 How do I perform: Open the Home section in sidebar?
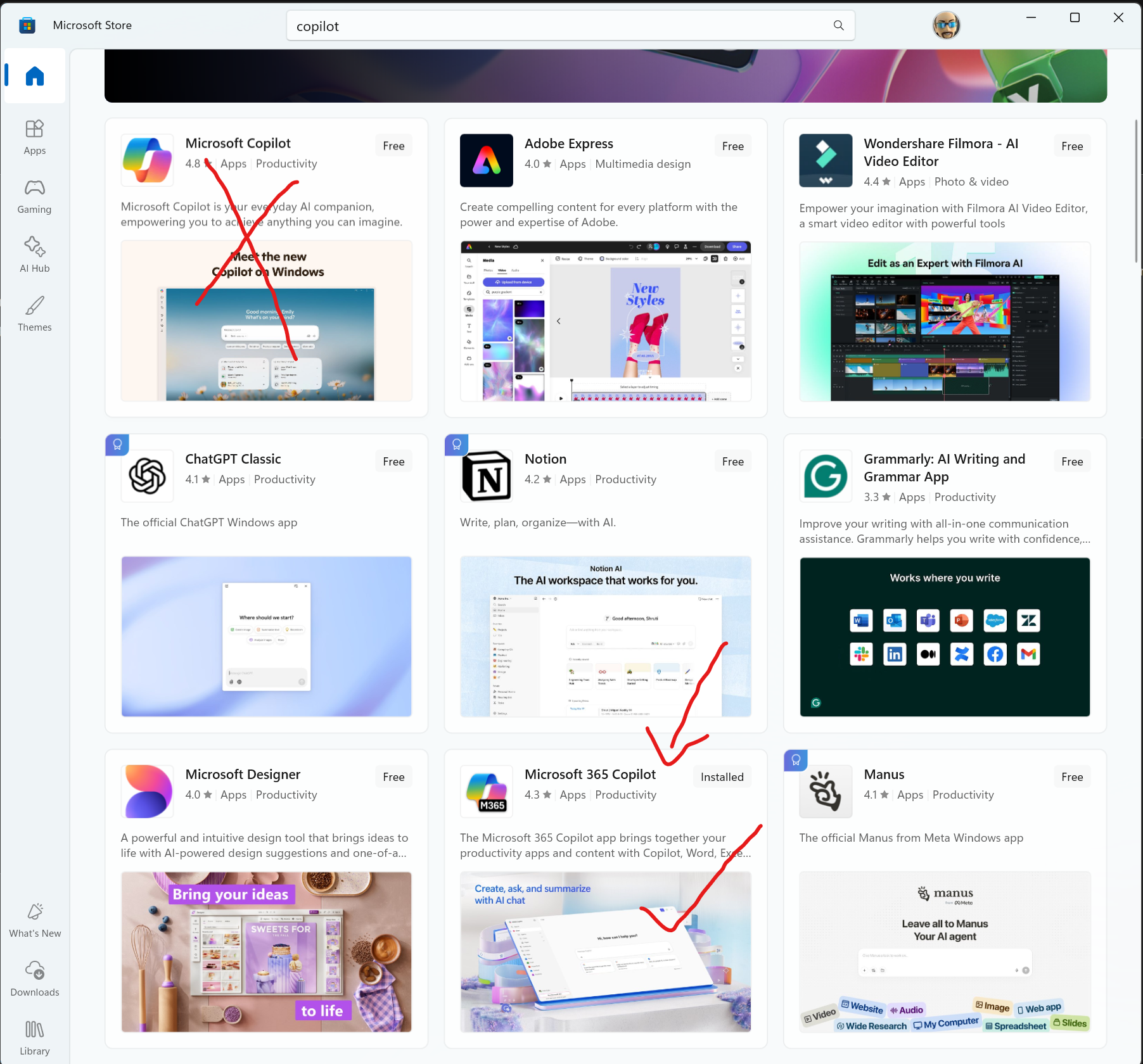pyautogui.click(x=35, y=76)
